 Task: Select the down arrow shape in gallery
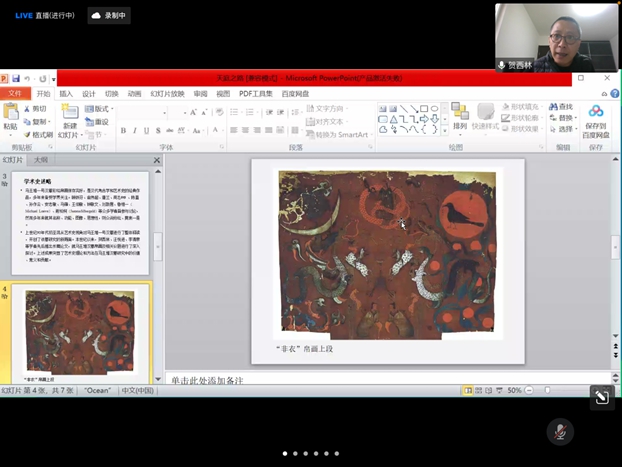coord(434,119)
